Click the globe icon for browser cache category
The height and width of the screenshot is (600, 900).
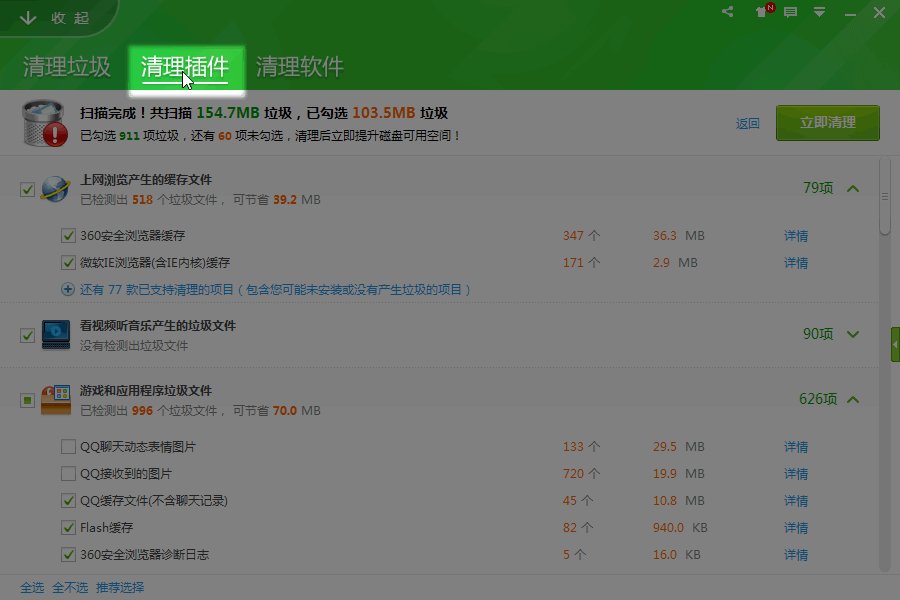[55, 188]
